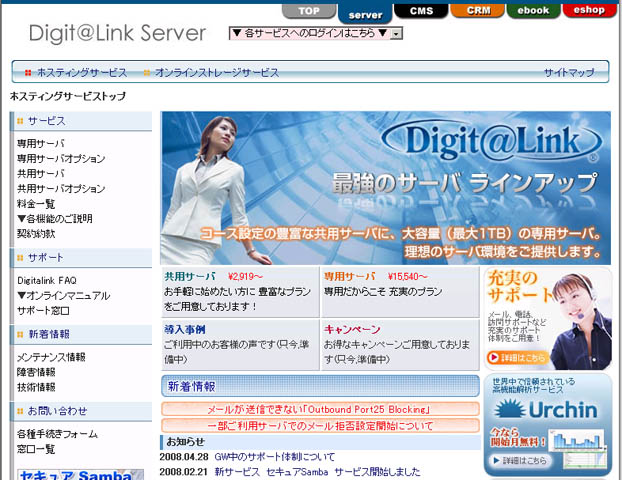Open 専用サーバ ¥15,540~ panel heading
Image resolution: width=622 pixels, height=480 pixels.
point(376,276)
